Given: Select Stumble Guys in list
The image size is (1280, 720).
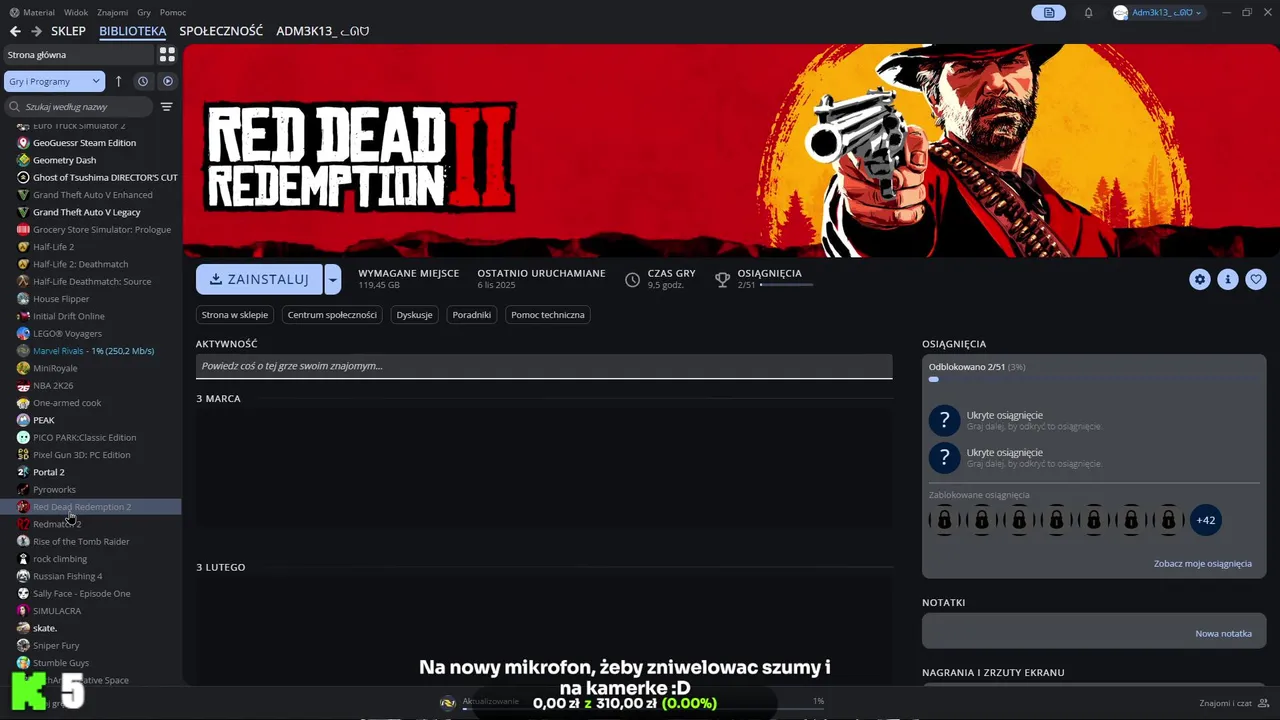Looking at the screenshot, I should tap(91, 663).
